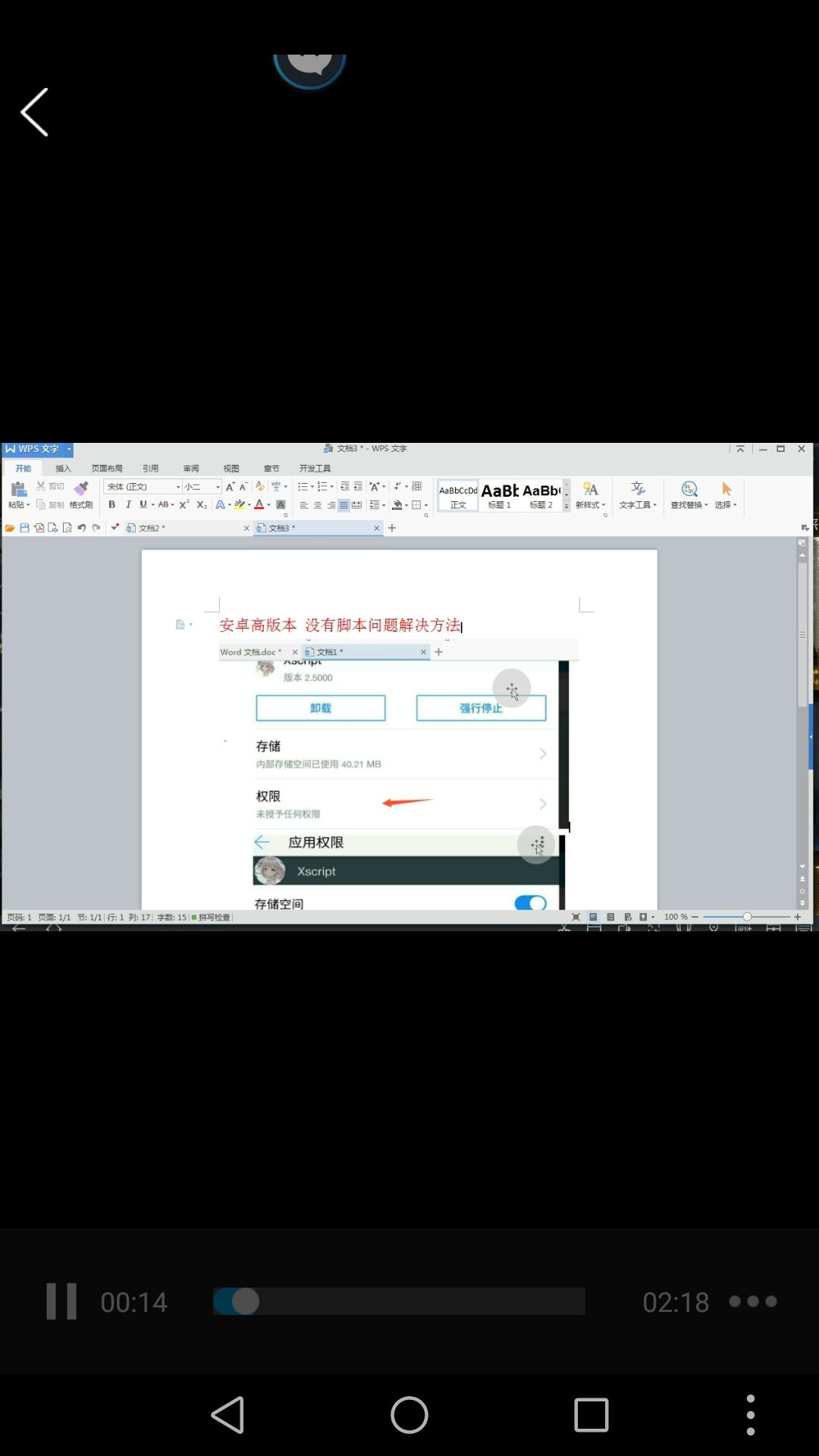Toggle the Italic formatting icon
This screenshot has width=819, height=1456.
[128, 504]
